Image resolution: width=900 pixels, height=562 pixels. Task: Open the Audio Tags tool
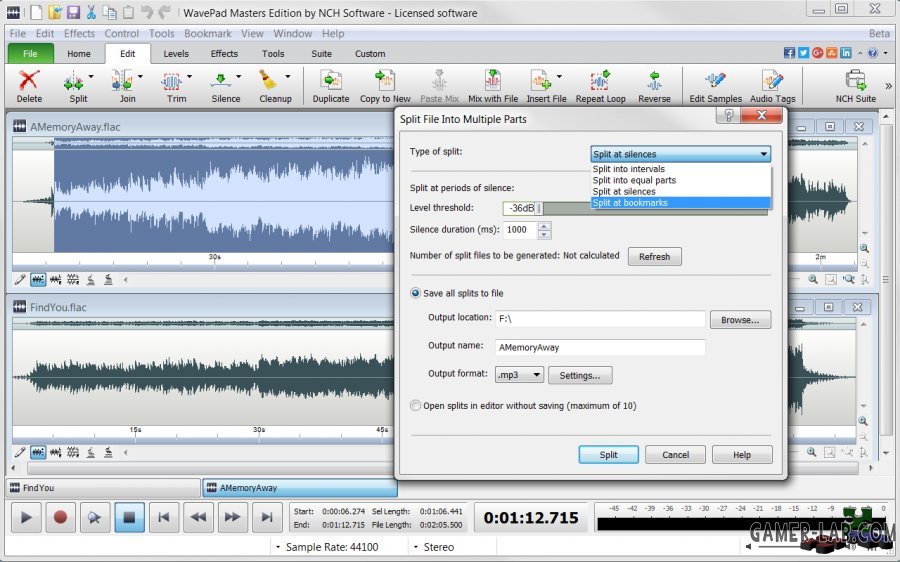point(773,86)
